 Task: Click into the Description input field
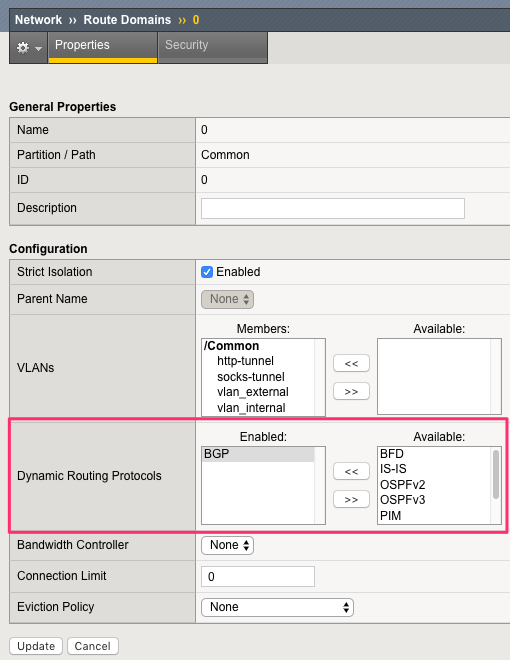pos(332,208)
